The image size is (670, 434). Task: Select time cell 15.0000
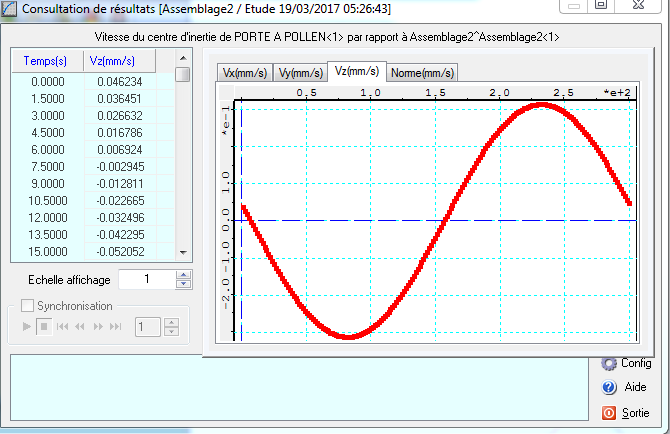click(x=48, y=252)
